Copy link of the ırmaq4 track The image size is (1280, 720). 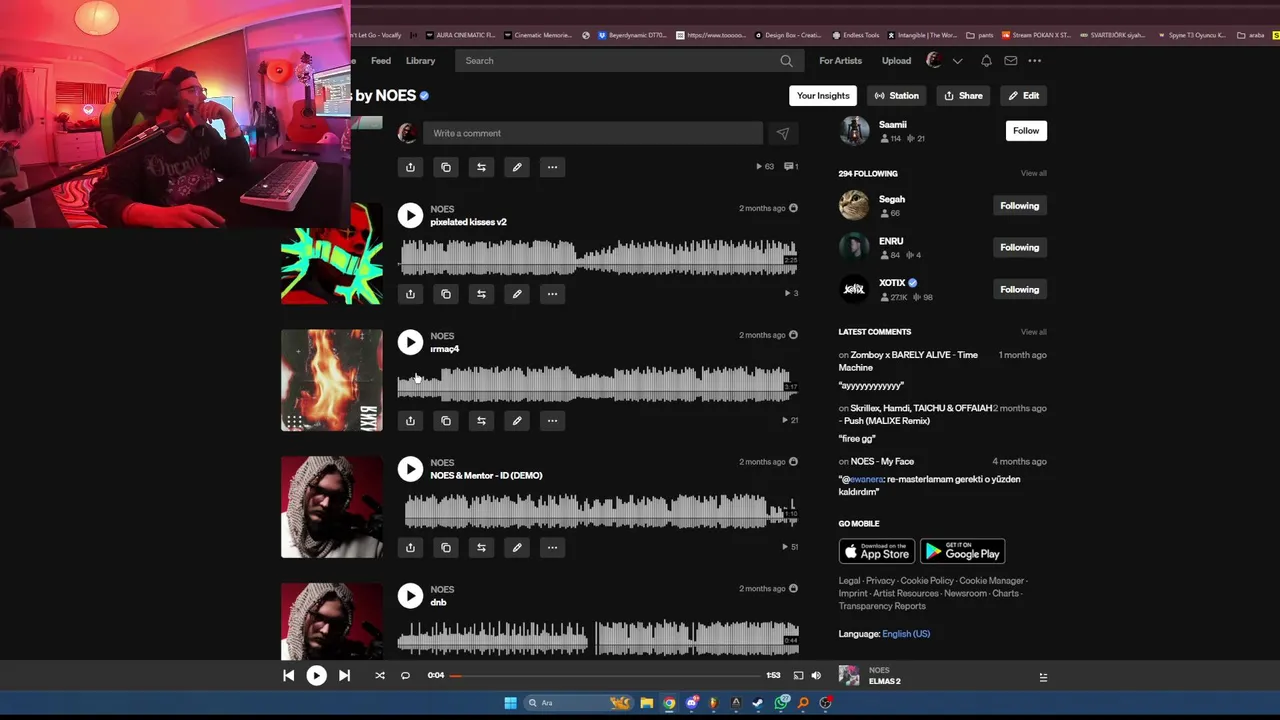446,421
